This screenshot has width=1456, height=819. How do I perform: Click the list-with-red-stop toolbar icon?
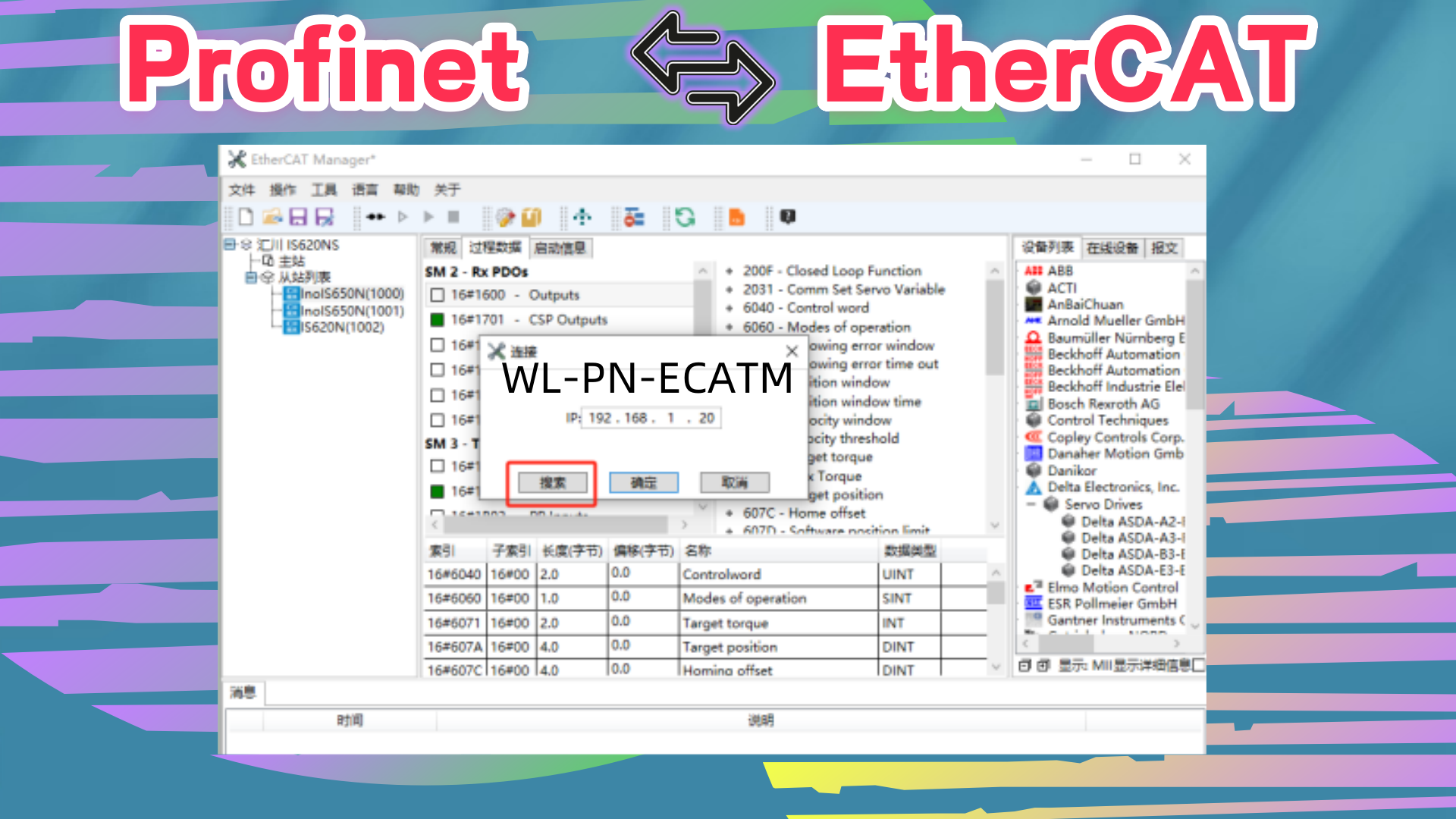pos(634,218)
